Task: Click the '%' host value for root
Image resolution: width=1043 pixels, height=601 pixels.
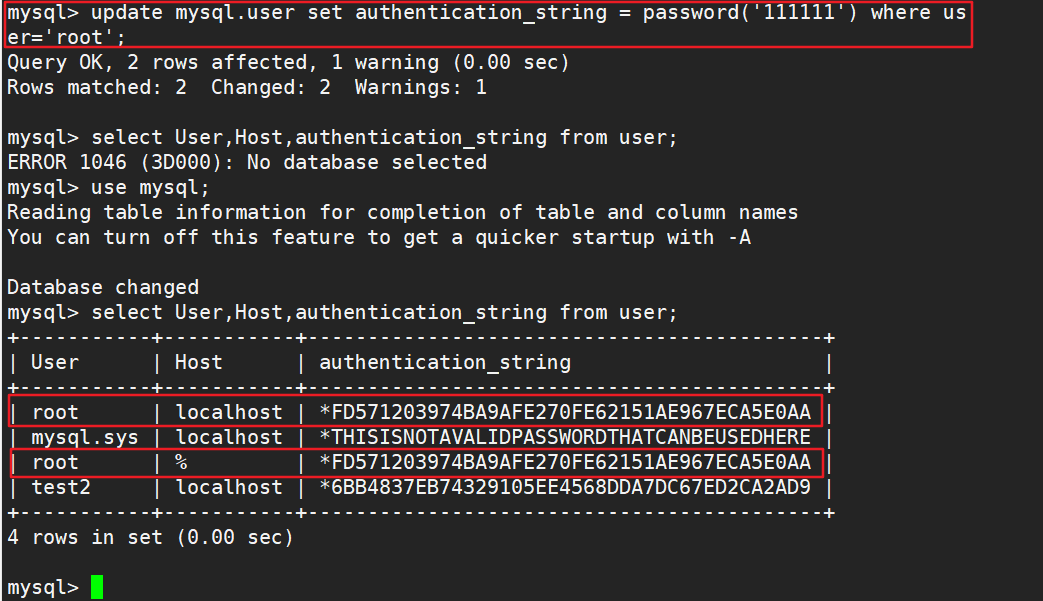Action: pos(182,462)
